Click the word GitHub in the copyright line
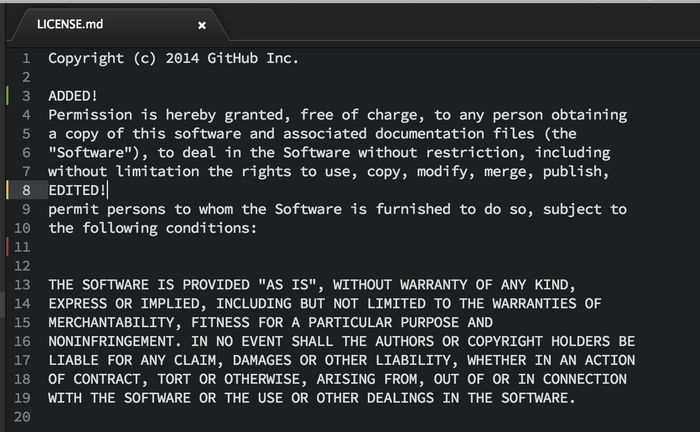This screenshot has width=700, height=432. click(x=233, y=58)
